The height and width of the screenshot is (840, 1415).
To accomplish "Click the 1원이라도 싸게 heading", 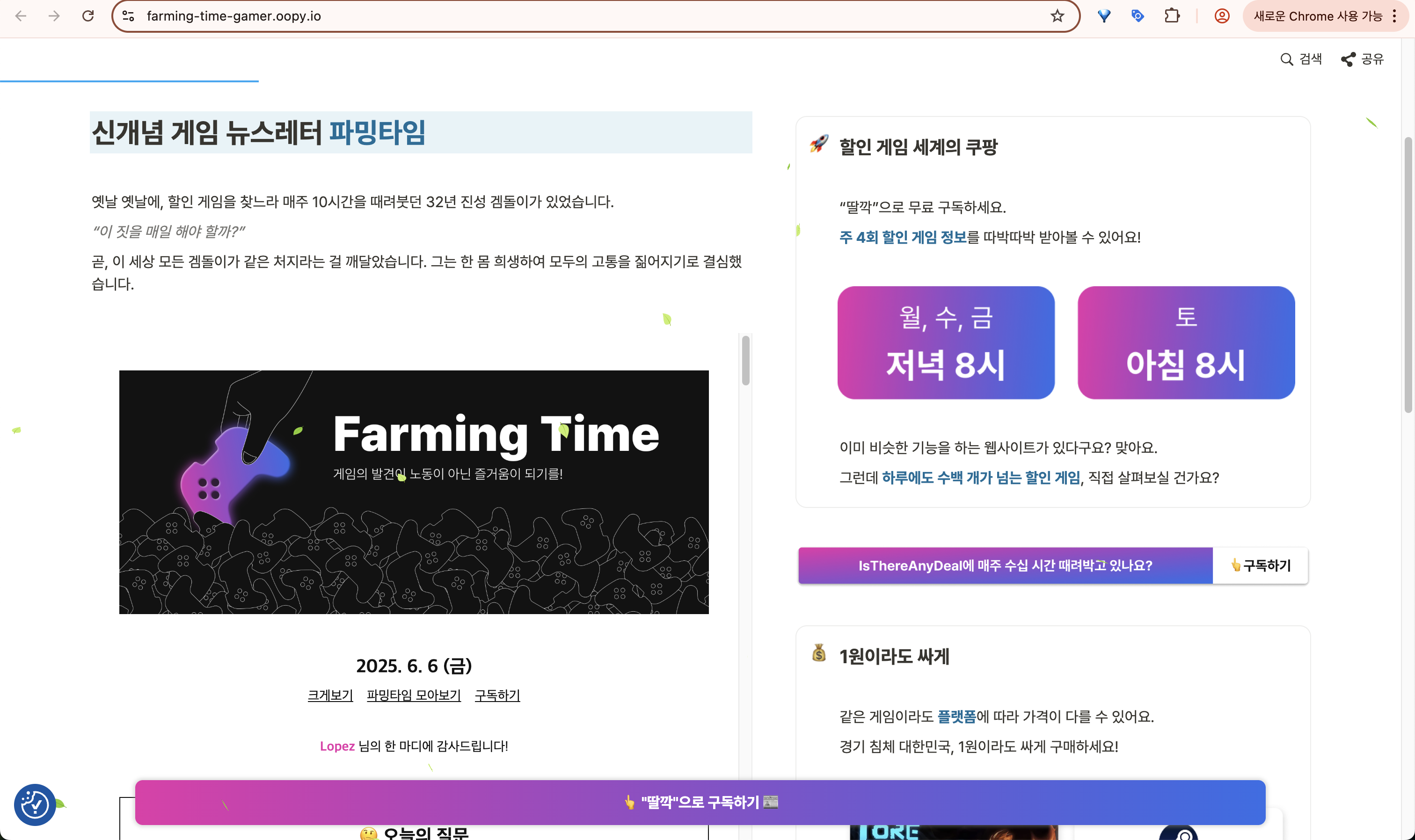I will point(894,657).
